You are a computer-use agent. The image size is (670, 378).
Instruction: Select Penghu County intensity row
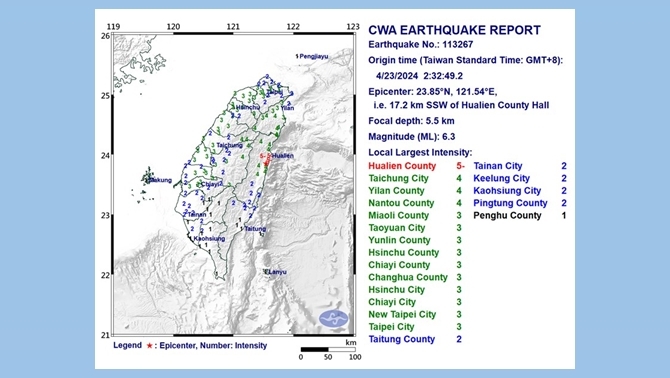coord(520,216)
